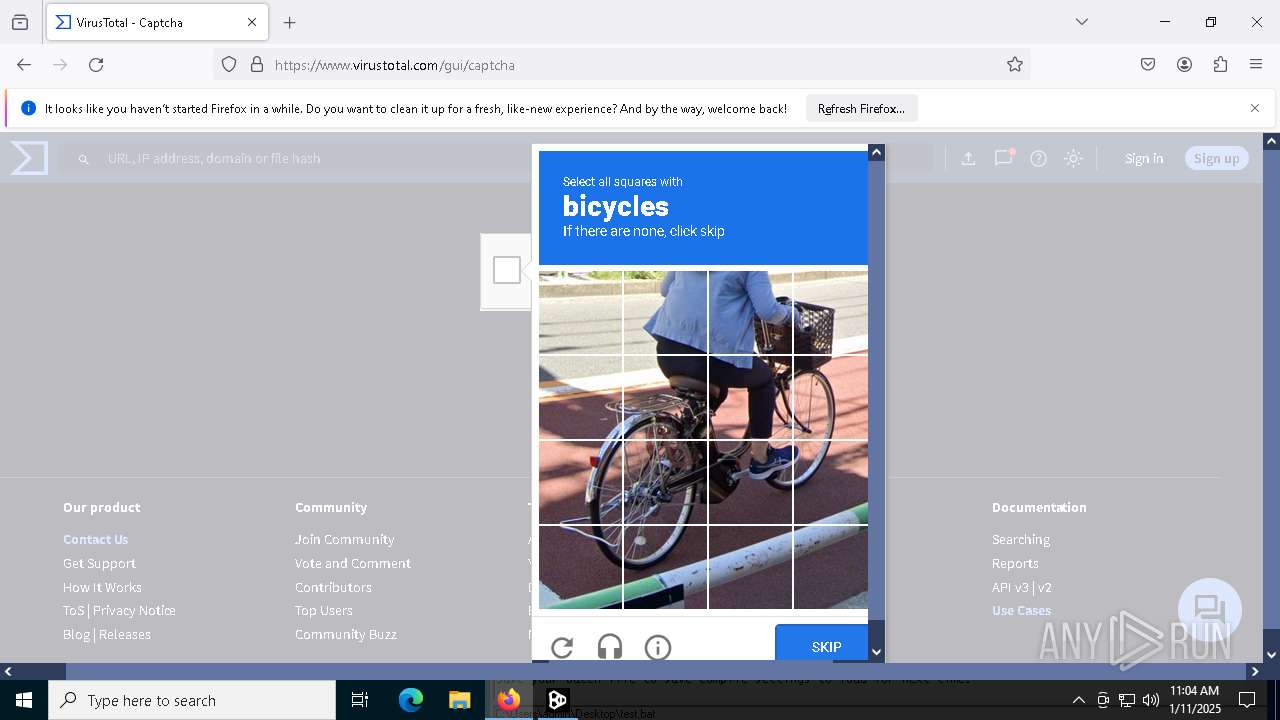This screenshot has width=1280, height=720.
Task: Select the VirusTotal - Captcha tab
Action: pos(157,22)
